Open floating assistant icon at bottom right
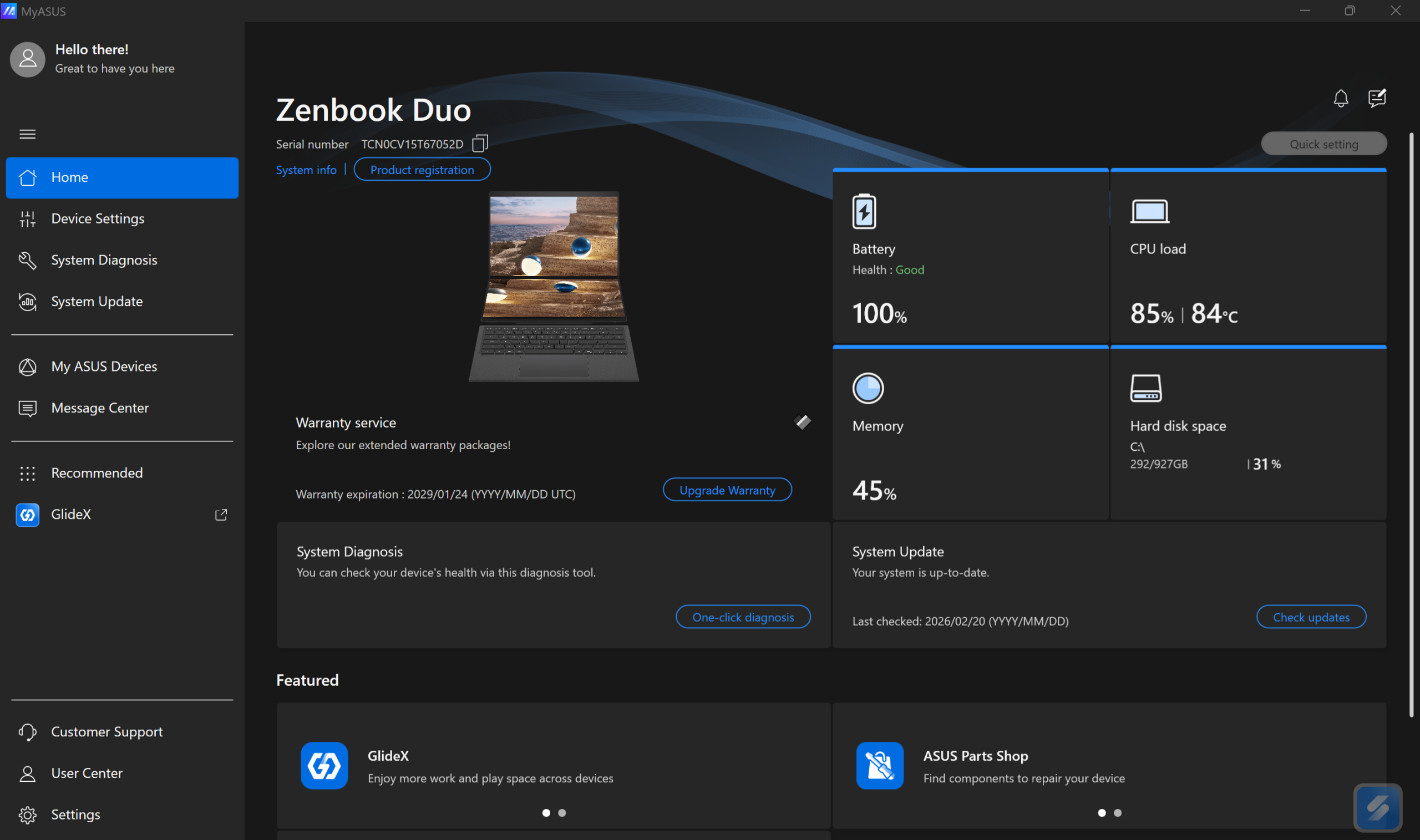The width and height of the screenshot is (1420, 840). (x=1377, y=807)
